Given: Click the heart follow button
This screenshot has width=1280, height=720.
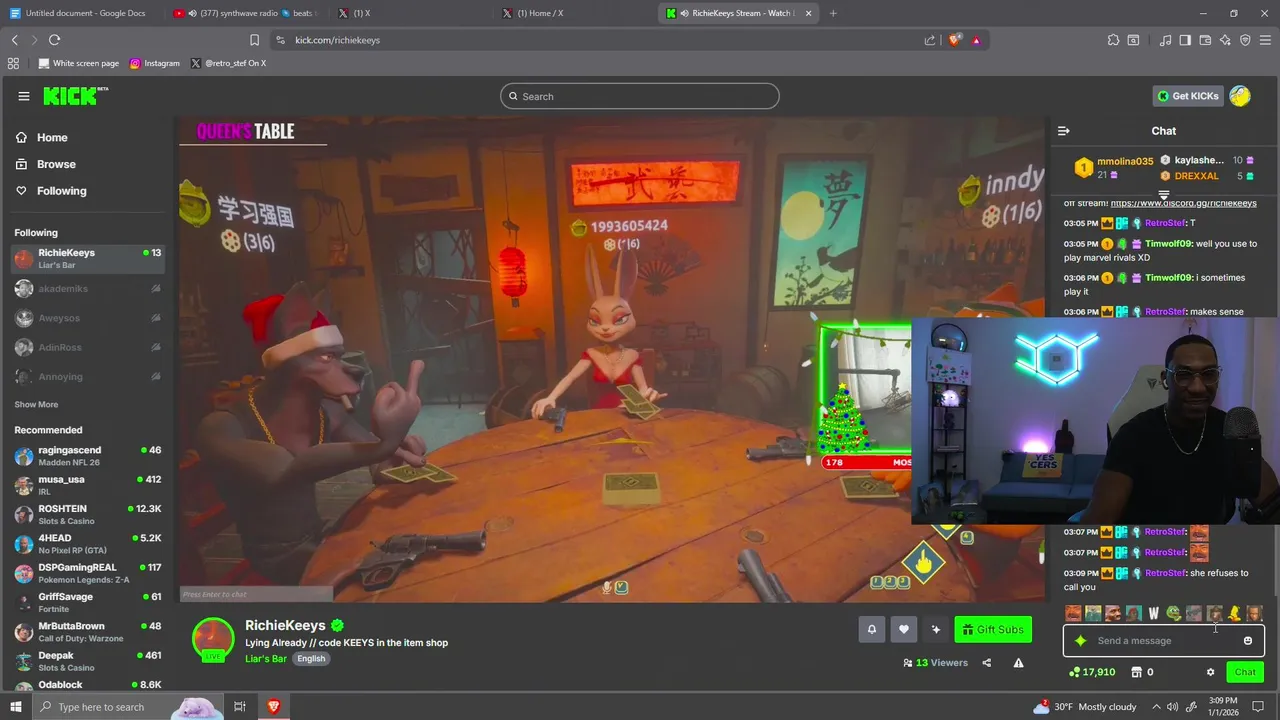Looking at the screenshot, I should pos(903,629).
